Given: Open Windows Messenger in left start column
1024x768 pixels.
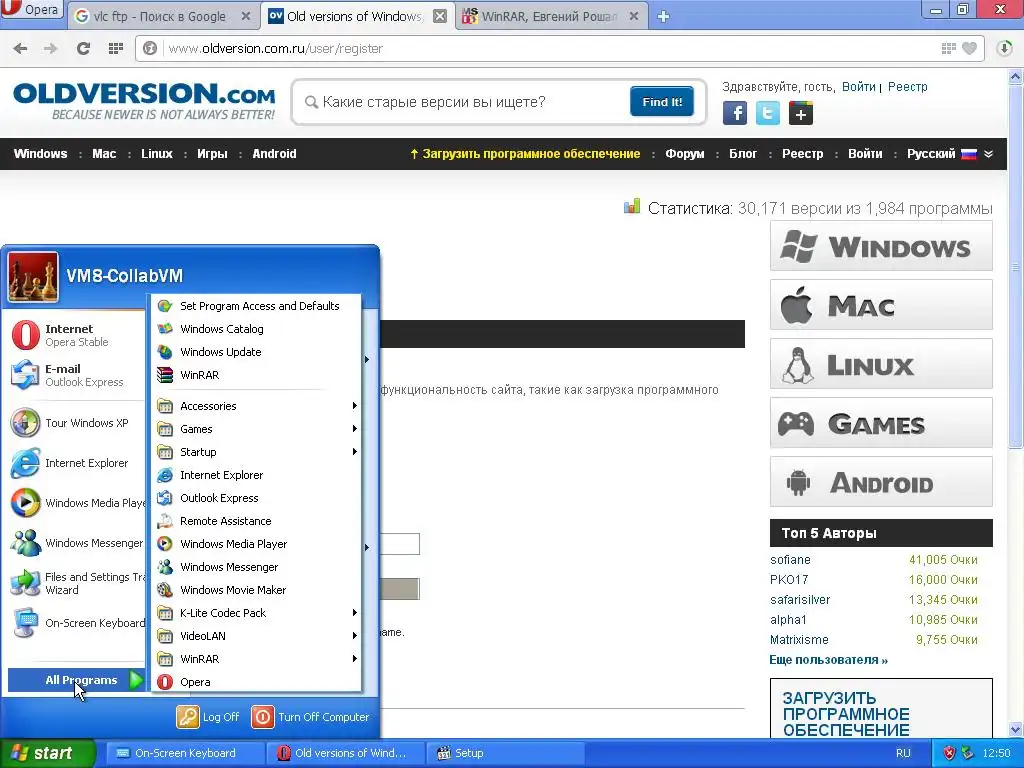Looking at the screenshot, I should pyautogui.click(x=76, y=543).
